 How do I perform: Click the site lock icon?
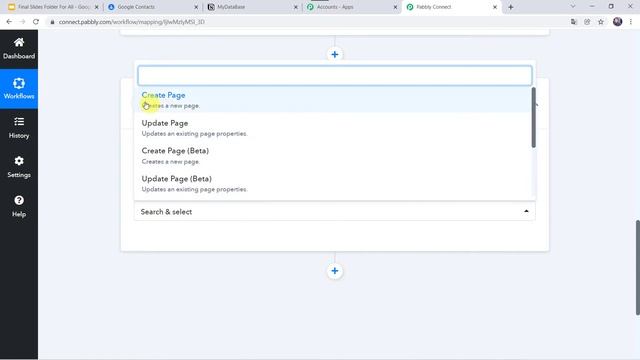52,22
